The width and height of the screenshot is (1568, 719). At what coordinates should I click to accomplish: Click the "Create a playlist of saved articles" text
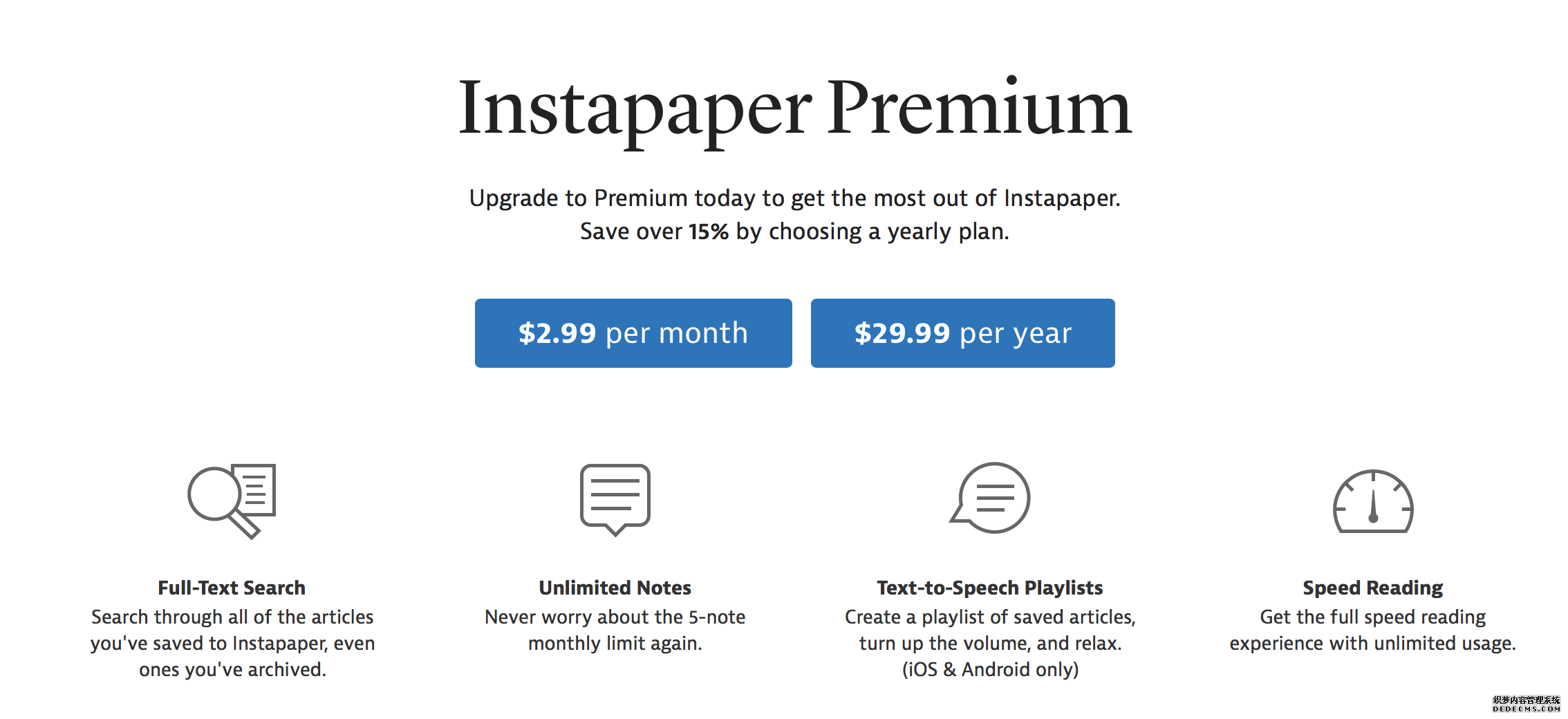click(x=990, y=617)
